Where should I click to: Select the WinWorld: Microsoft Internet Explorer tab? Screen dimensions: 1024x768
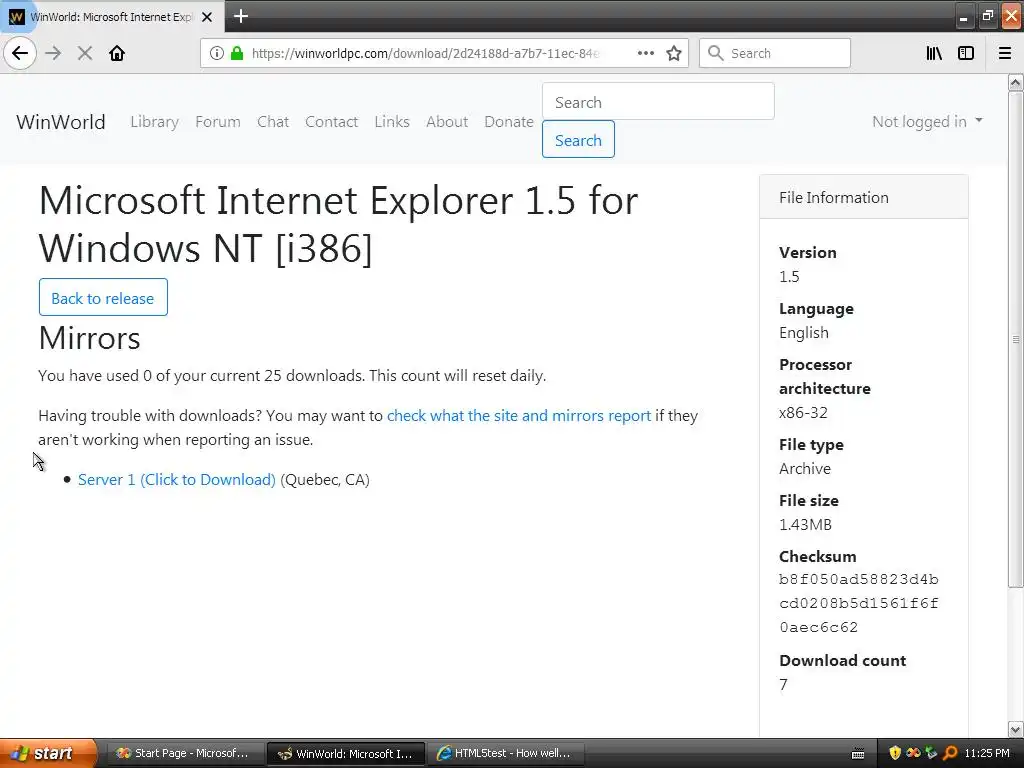[x=112, y=17]
